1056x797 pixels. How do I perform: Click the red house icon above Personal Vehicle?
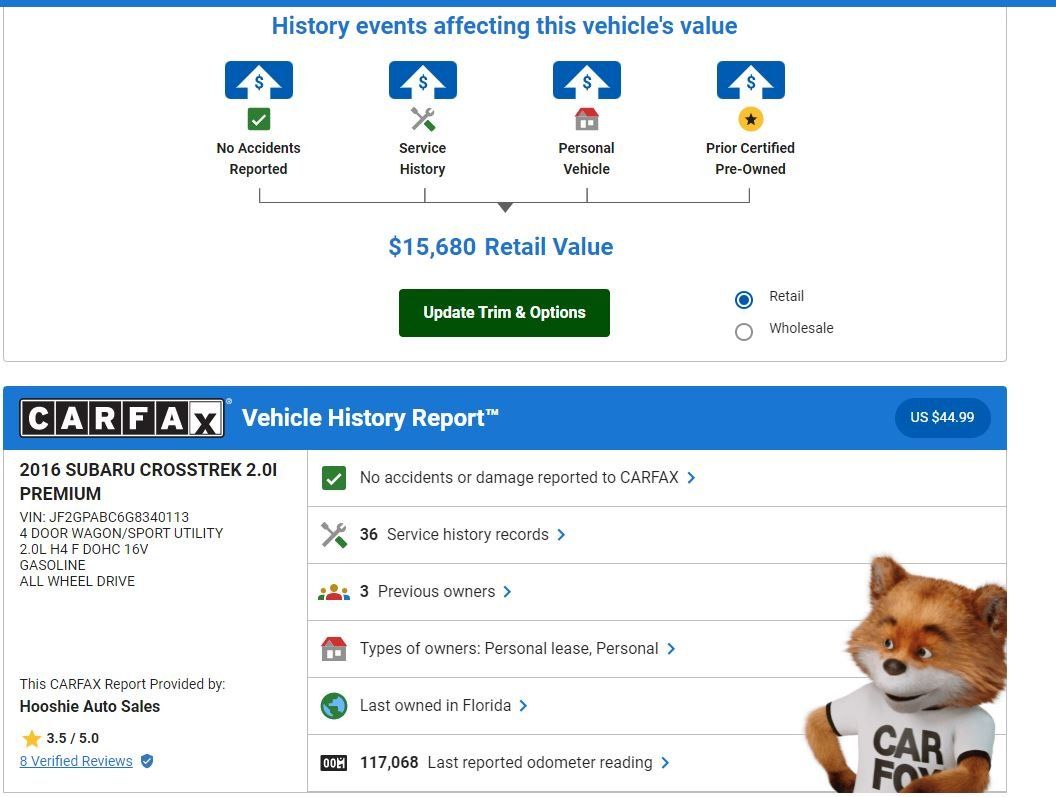click(587, 119)
